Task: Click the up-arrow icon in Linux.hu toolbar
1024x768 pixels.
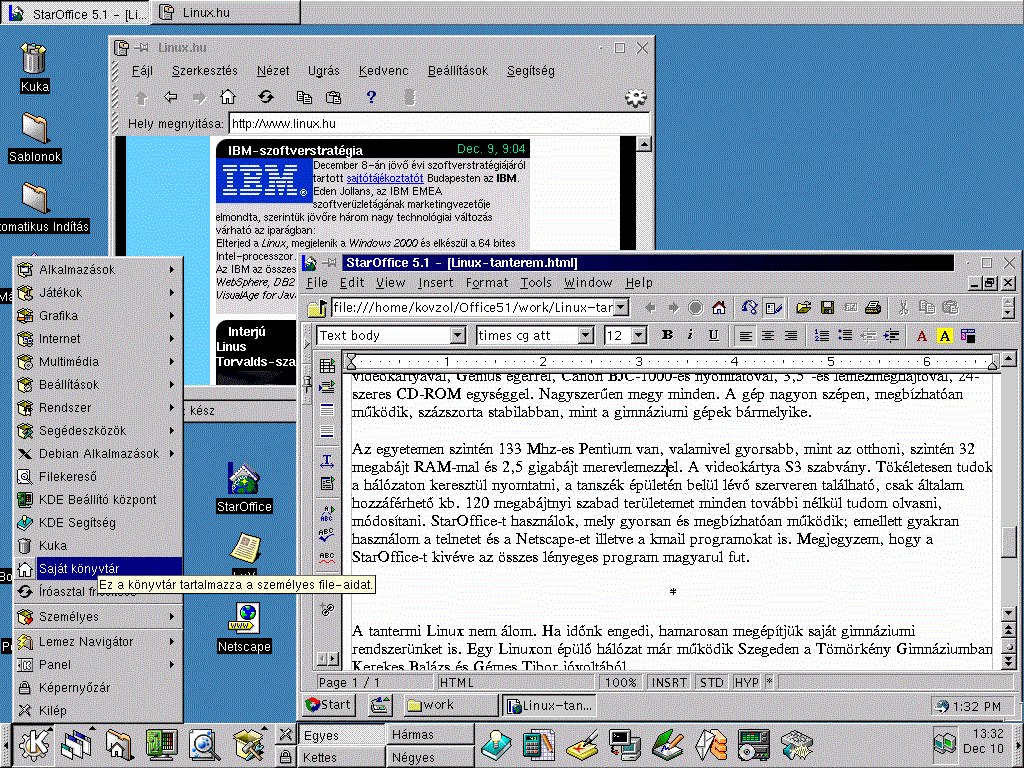Action: pos(141,98)
